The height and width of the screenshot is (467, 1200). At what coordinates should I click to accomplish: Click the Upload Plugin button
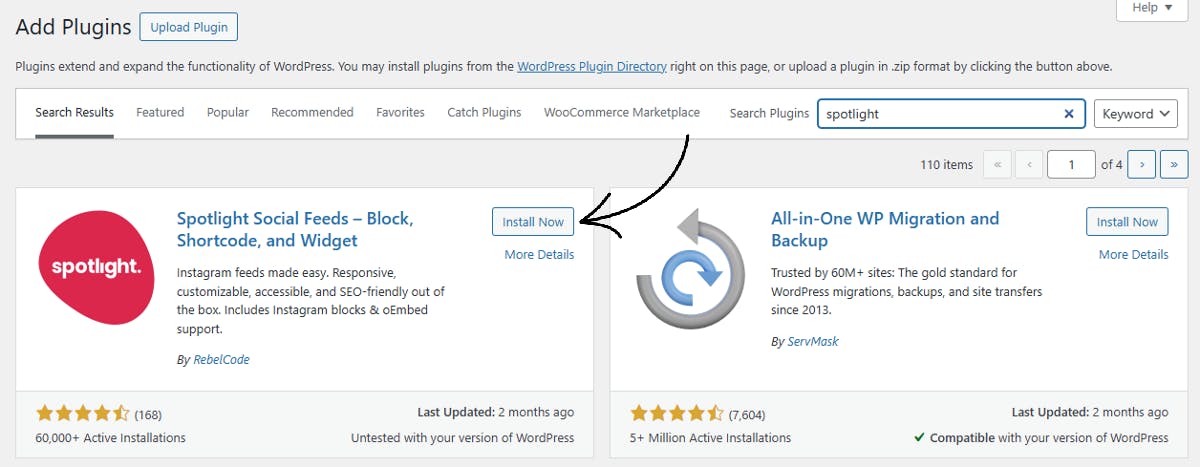pos(189,27)
